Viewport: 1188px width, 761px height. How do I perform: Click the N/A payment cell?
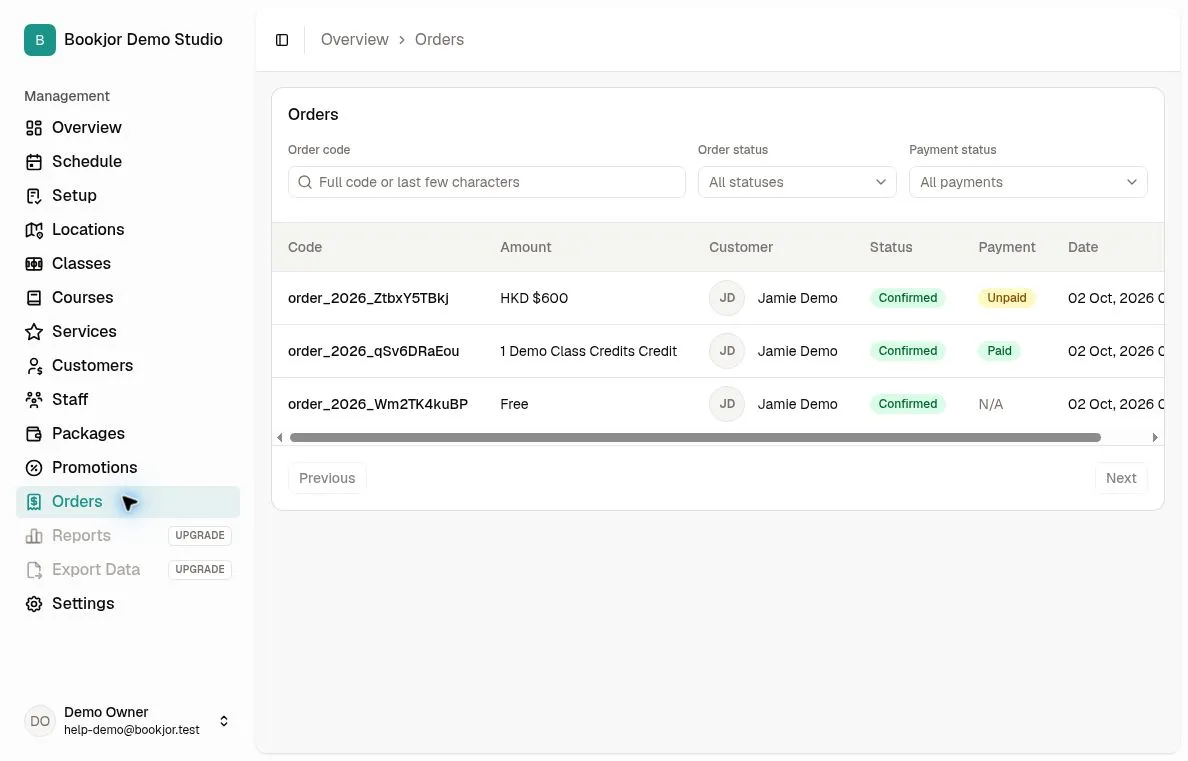pyautogui.click(x=990, y=404)
